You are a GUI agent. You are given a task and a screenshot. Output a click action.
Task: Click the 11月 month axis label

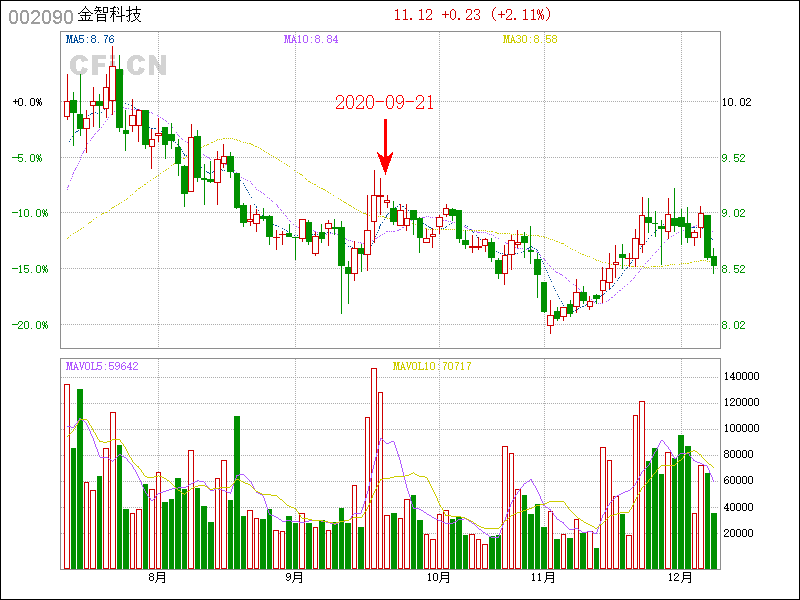543,578
